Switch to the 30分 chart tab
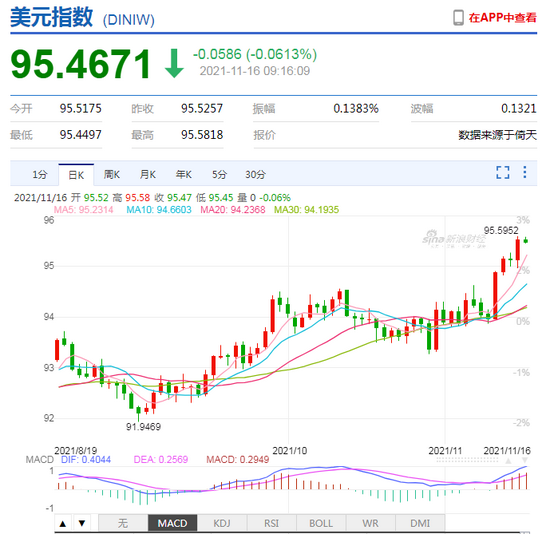 255,174
